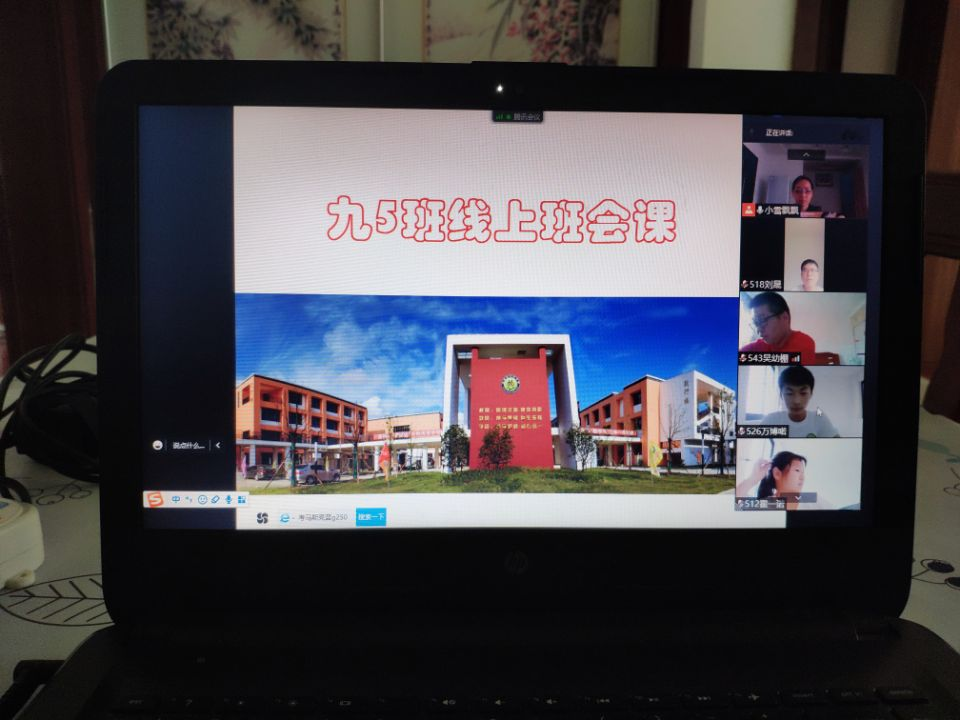The image size is (960, 720).
Task: Collapse the chat bar with left chevron
Action: (218, 446)
